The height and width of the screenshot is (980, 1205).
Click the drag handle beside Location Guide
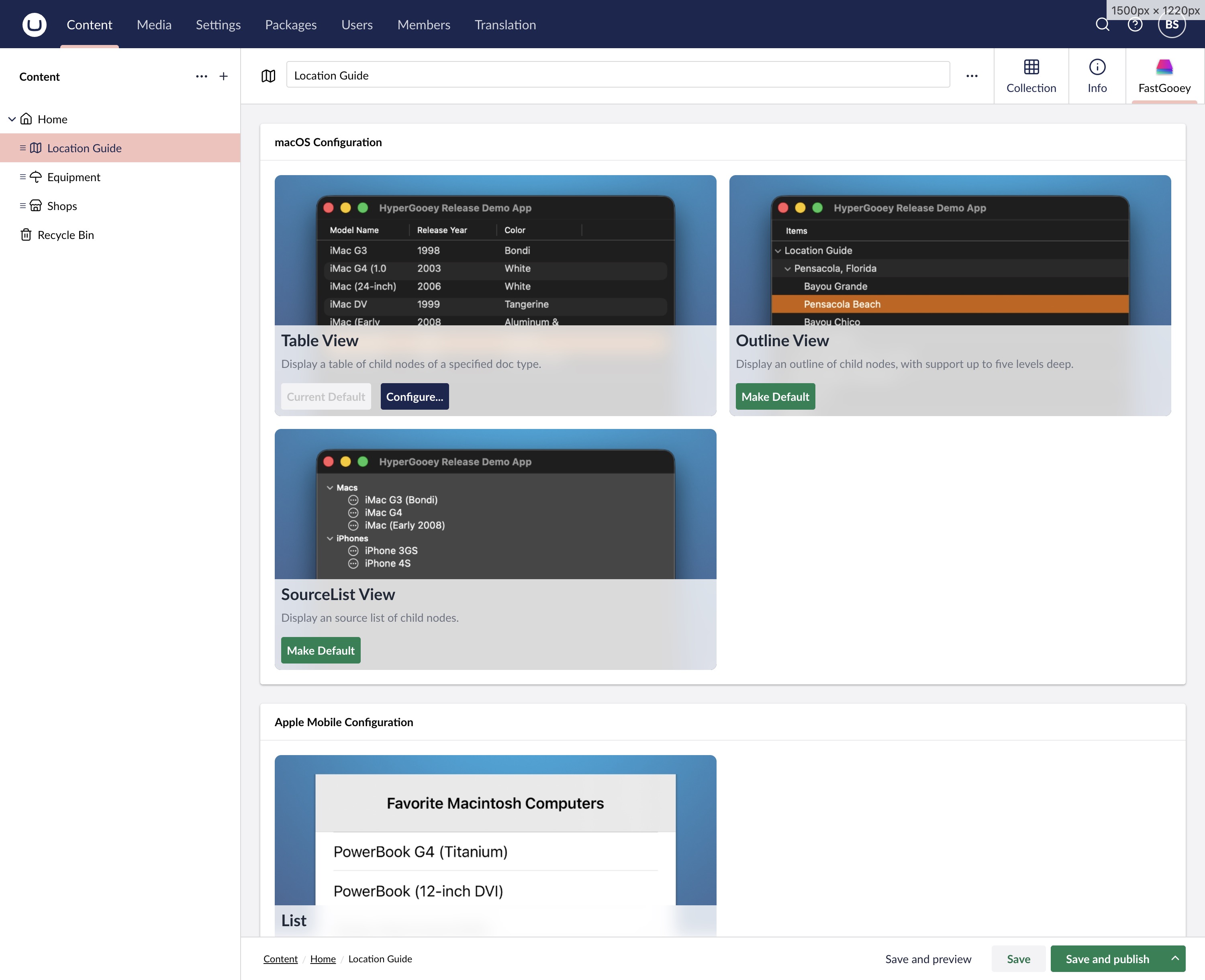pos(22,148)
